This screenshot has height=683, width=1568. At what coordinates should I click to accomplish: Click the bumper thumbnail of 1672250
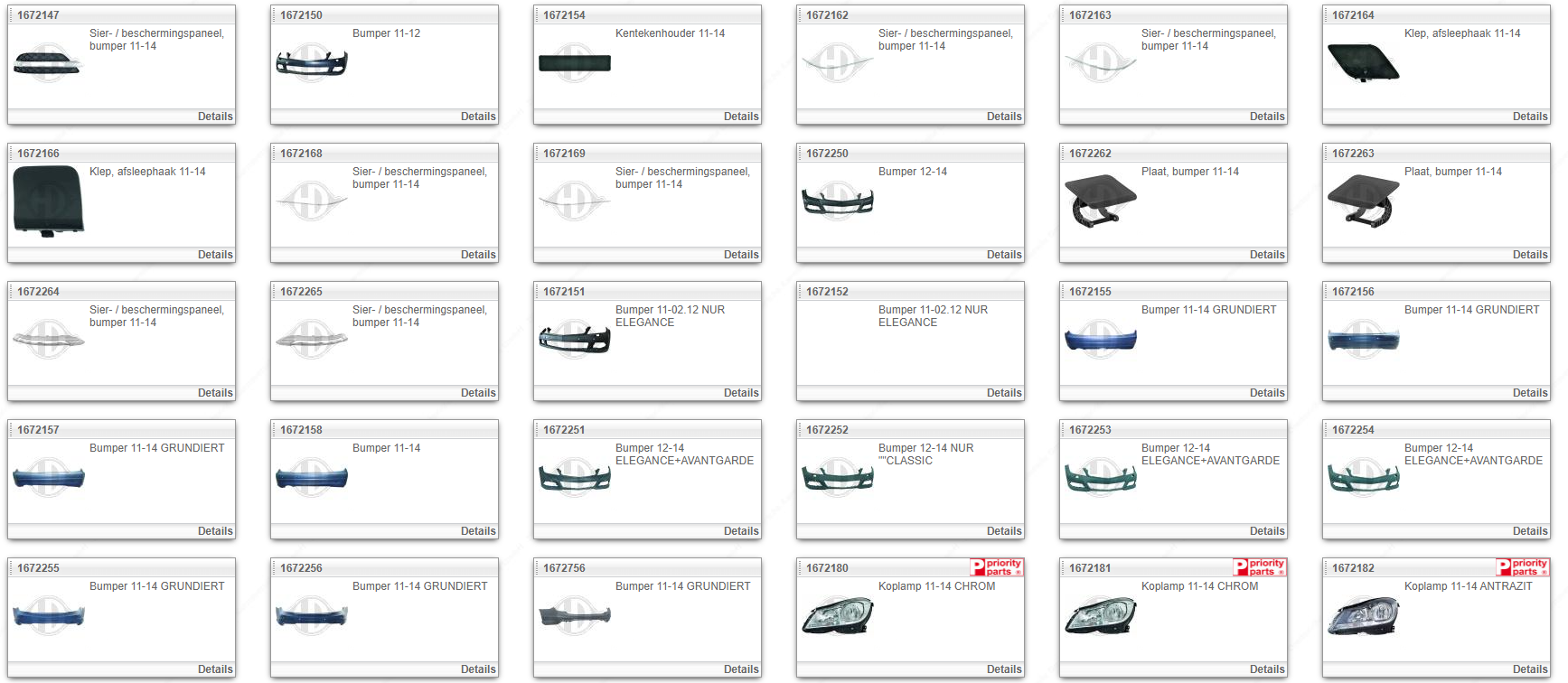[837, 201]
